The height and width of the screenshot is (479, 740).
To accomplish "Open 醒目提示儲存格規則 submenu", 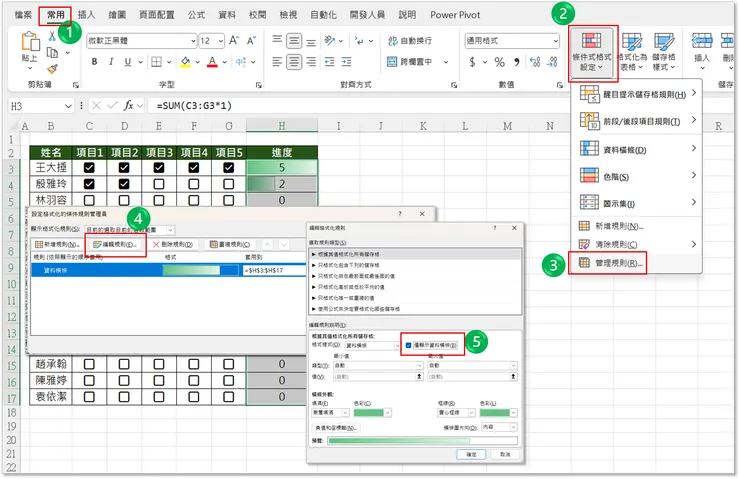I will pos(638,94).
